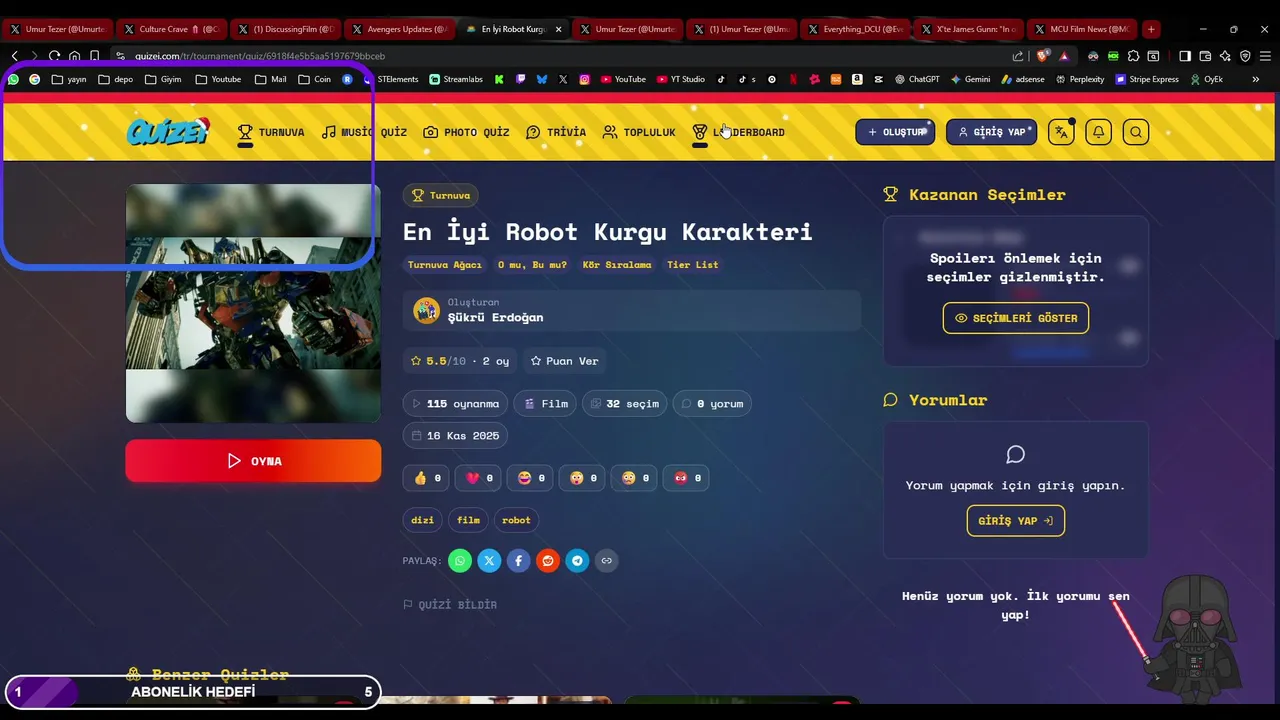React with the surprised emoji
Viewport: 1280px width, 720px height.
582,478
